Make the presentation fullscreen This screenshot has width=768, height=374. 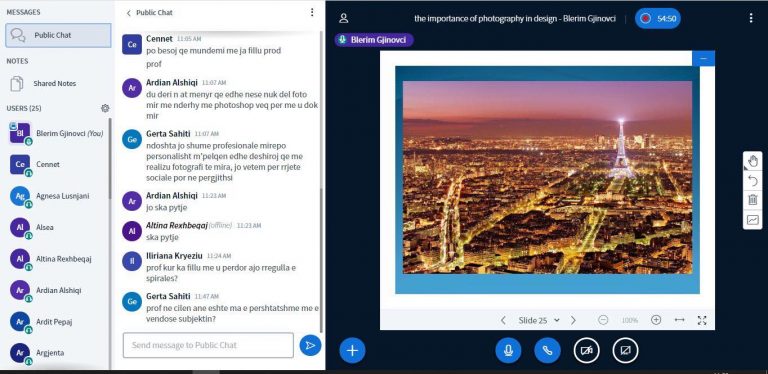pos(702,320)
